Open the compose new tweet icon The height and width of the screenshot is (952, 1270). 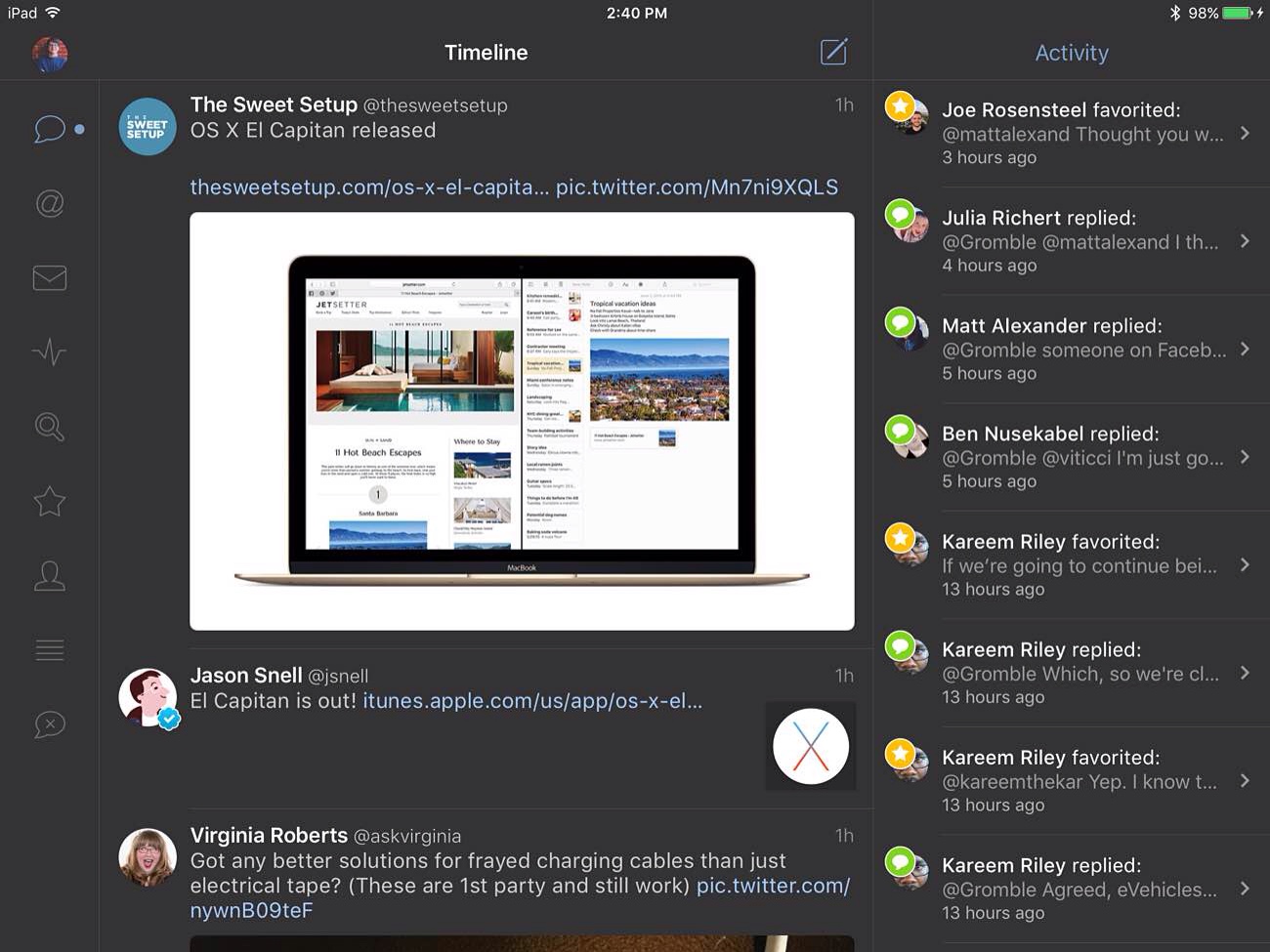[x=833, y=52]
